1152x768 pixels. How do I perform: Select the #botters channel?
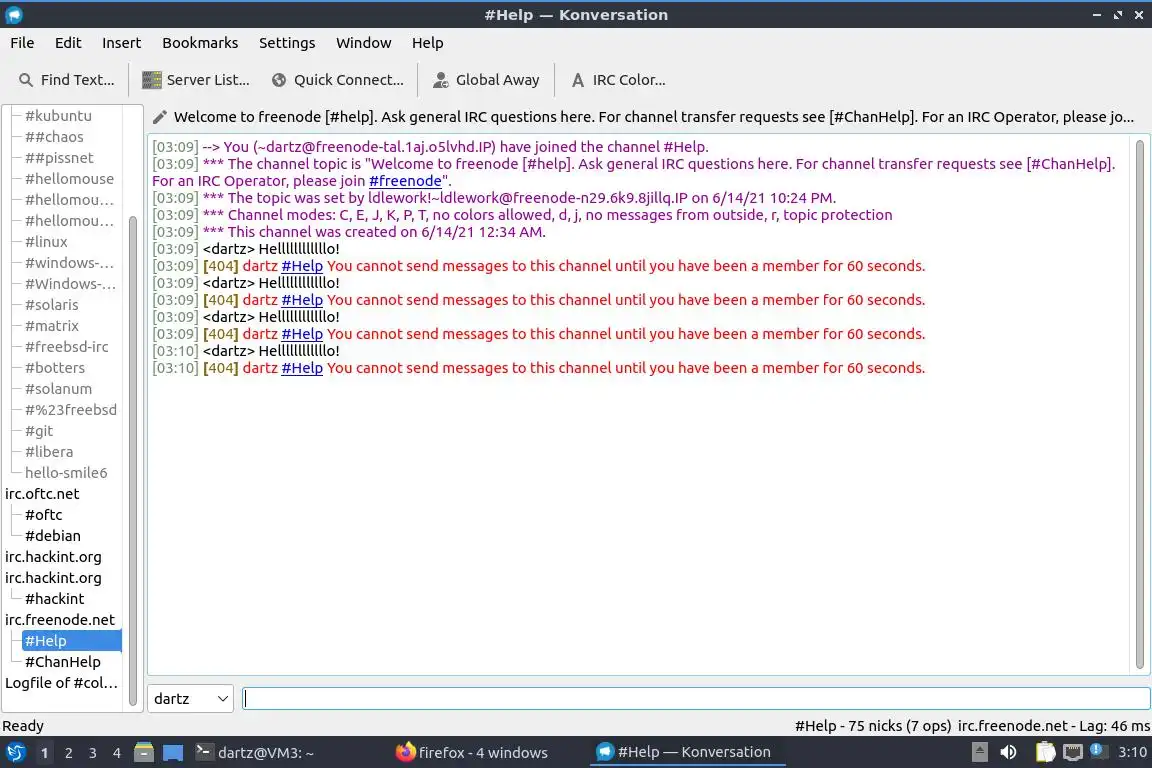(x=55, y=367)
